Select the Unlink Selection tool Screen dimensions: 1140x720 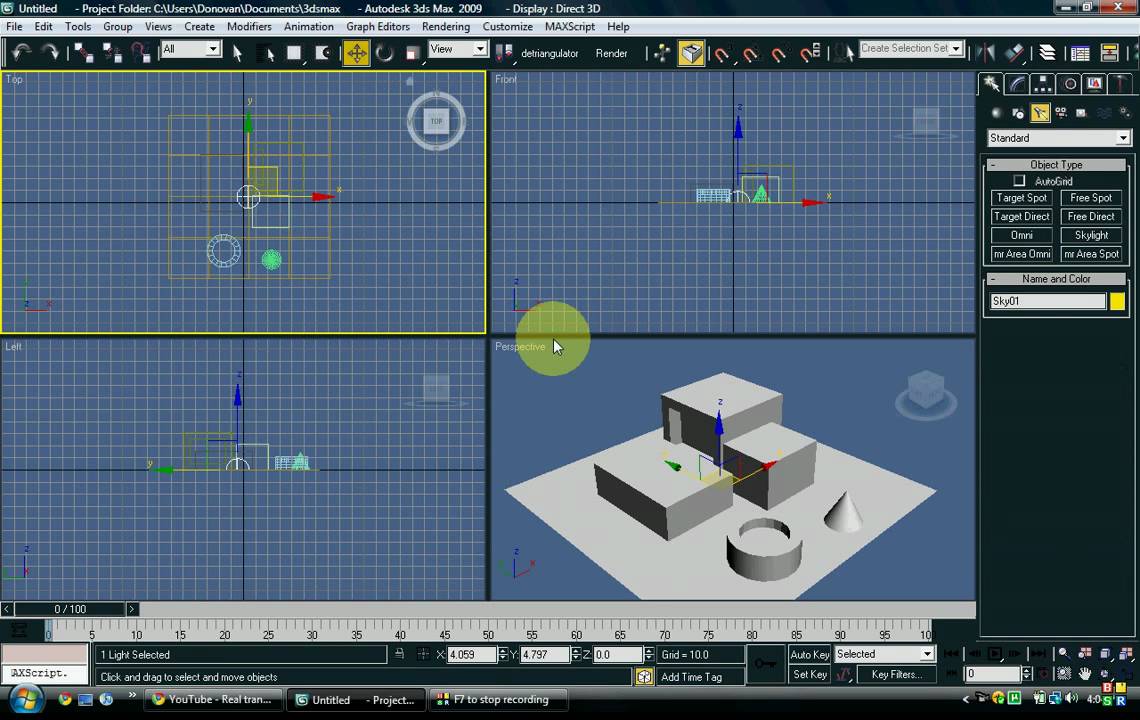coord(112,52)
